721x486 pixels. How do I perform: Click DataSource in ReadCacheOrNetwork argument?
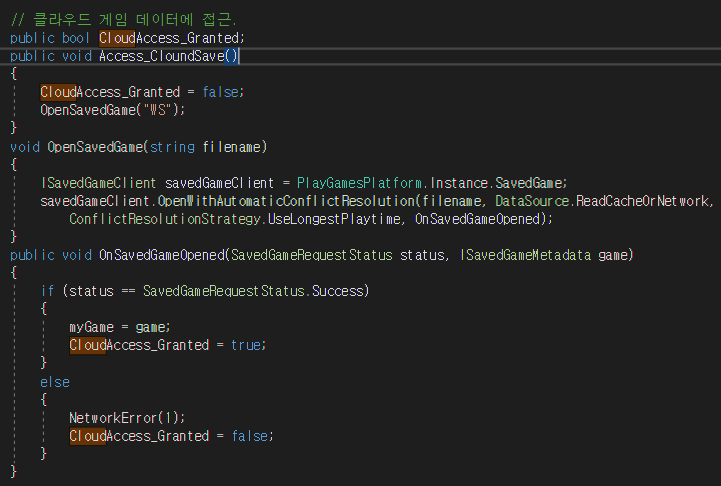click(x=532, y=201)
